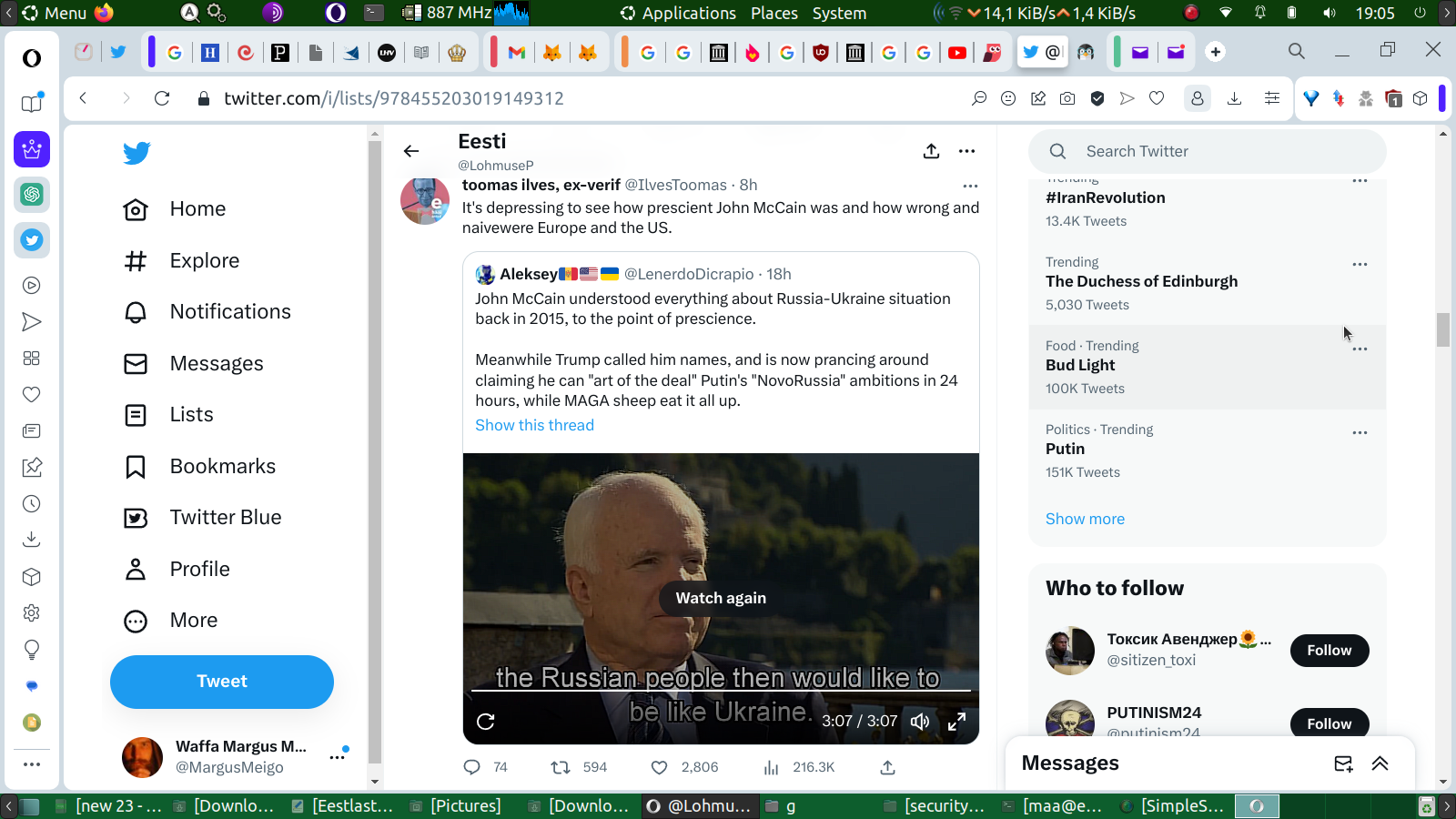Toggle the video sound mute
The height and width of the screenshot is (819, 1456).
(920, 722)
